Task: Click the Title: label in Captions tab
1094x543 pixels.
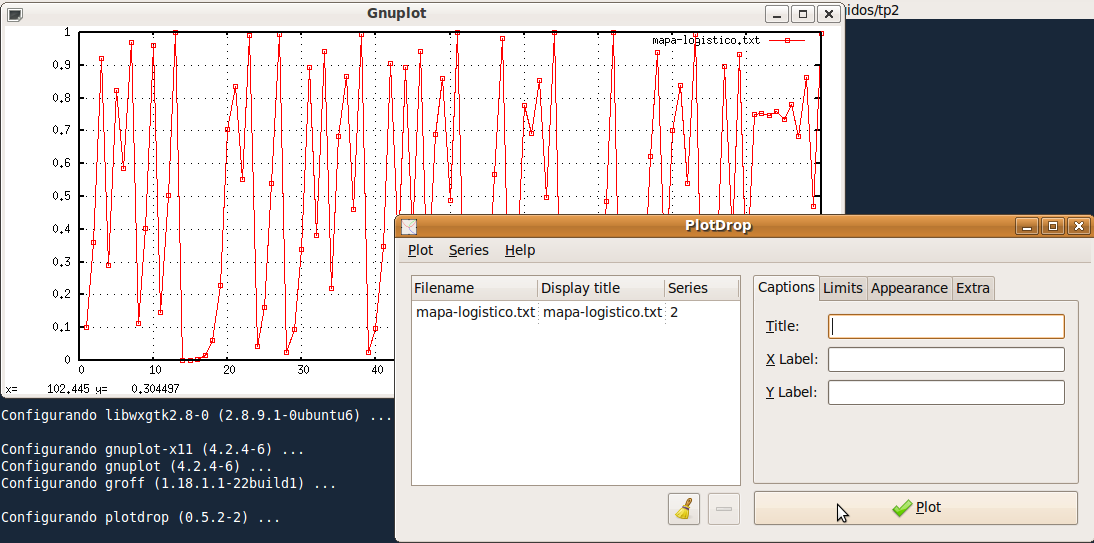Action: click(782, 326)
